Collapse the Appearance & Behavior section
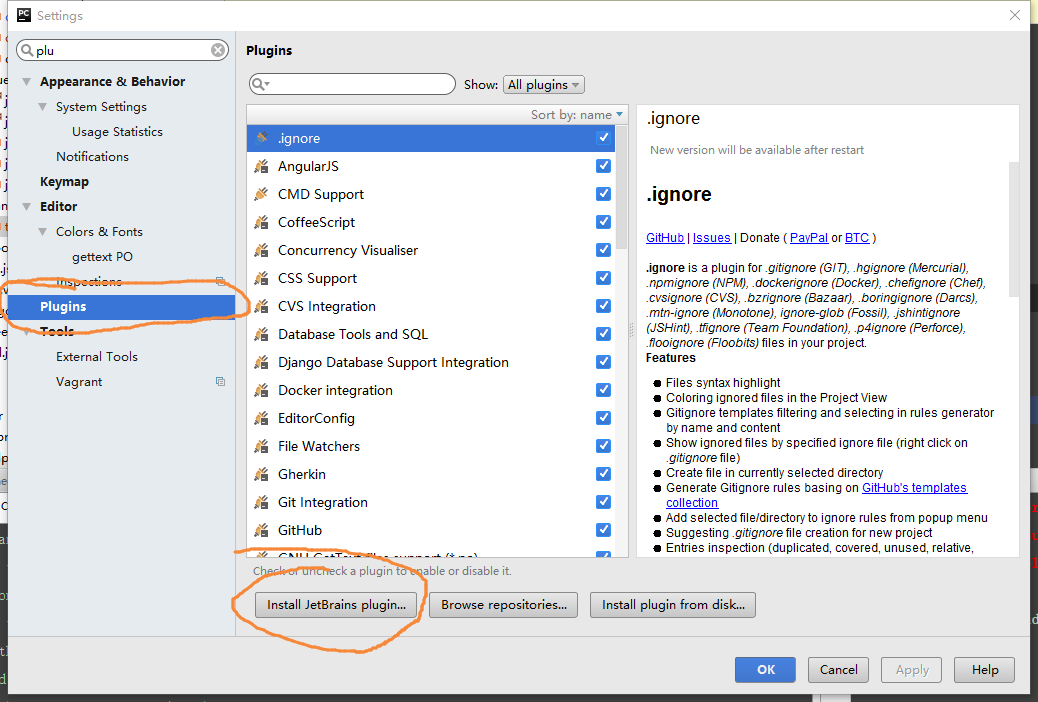Image resolution: width=1038 pixels, height=702 pixels. [x=26, y=81]
